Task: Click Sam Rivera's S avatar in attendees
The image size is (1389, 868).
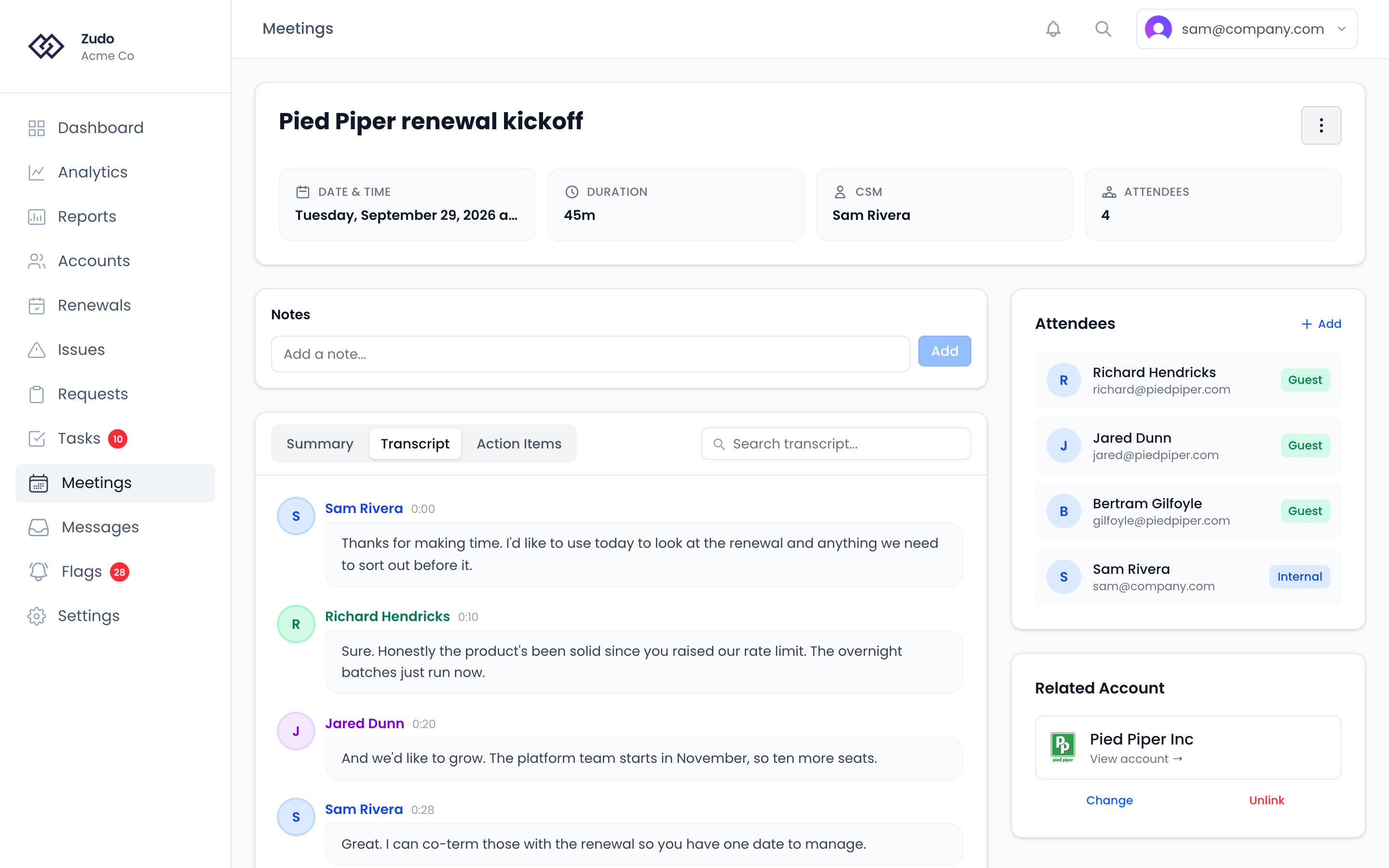Action: point(1063,577)
